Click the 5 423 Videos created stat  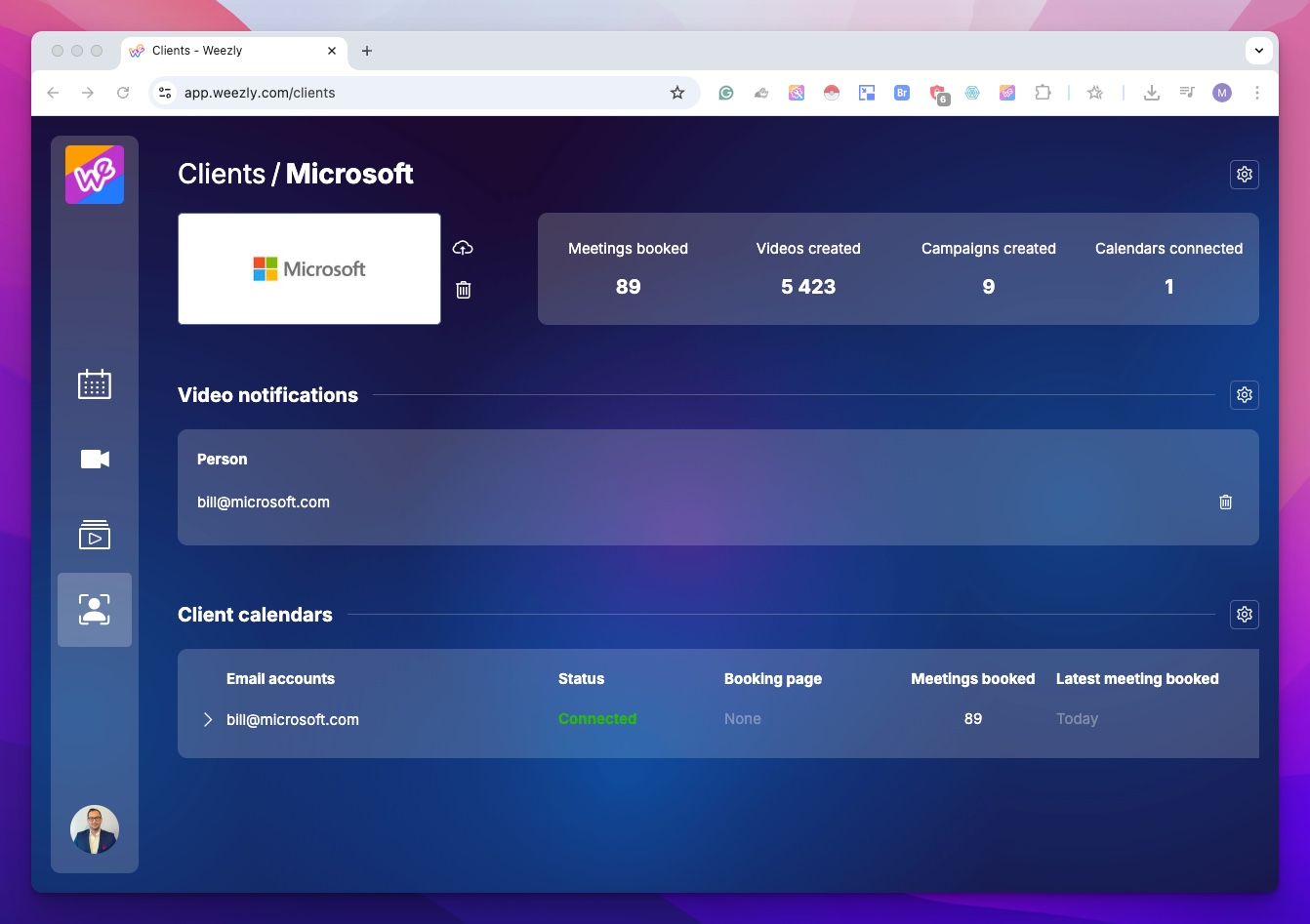point(808,287)
